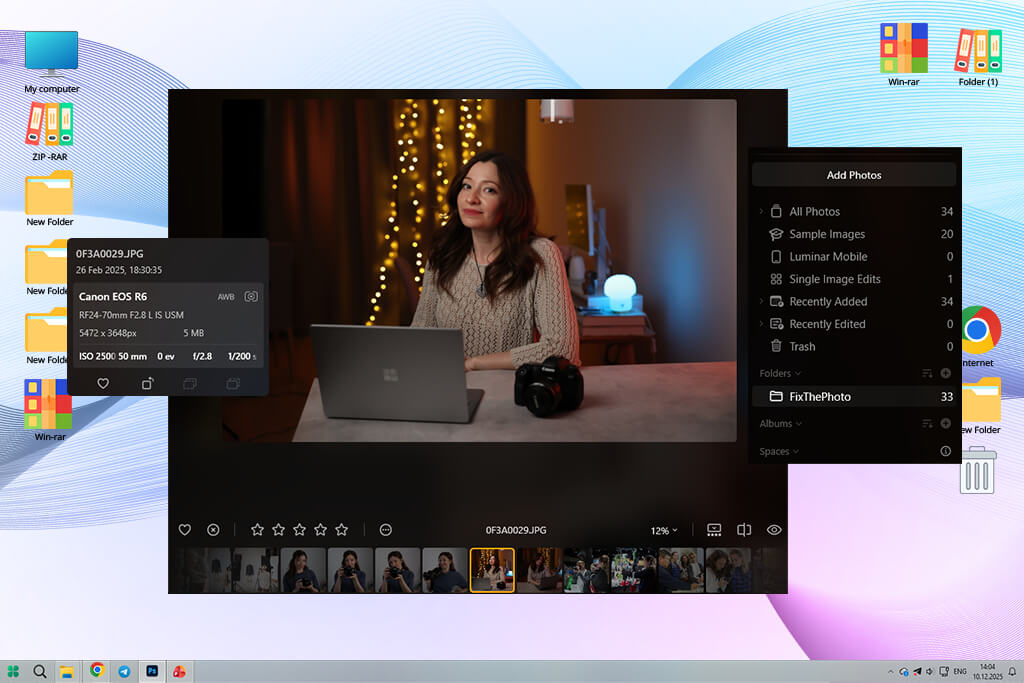1024x683 pixels.
Task: Open the Windows Start menu
Action: [x=13, y=671]
